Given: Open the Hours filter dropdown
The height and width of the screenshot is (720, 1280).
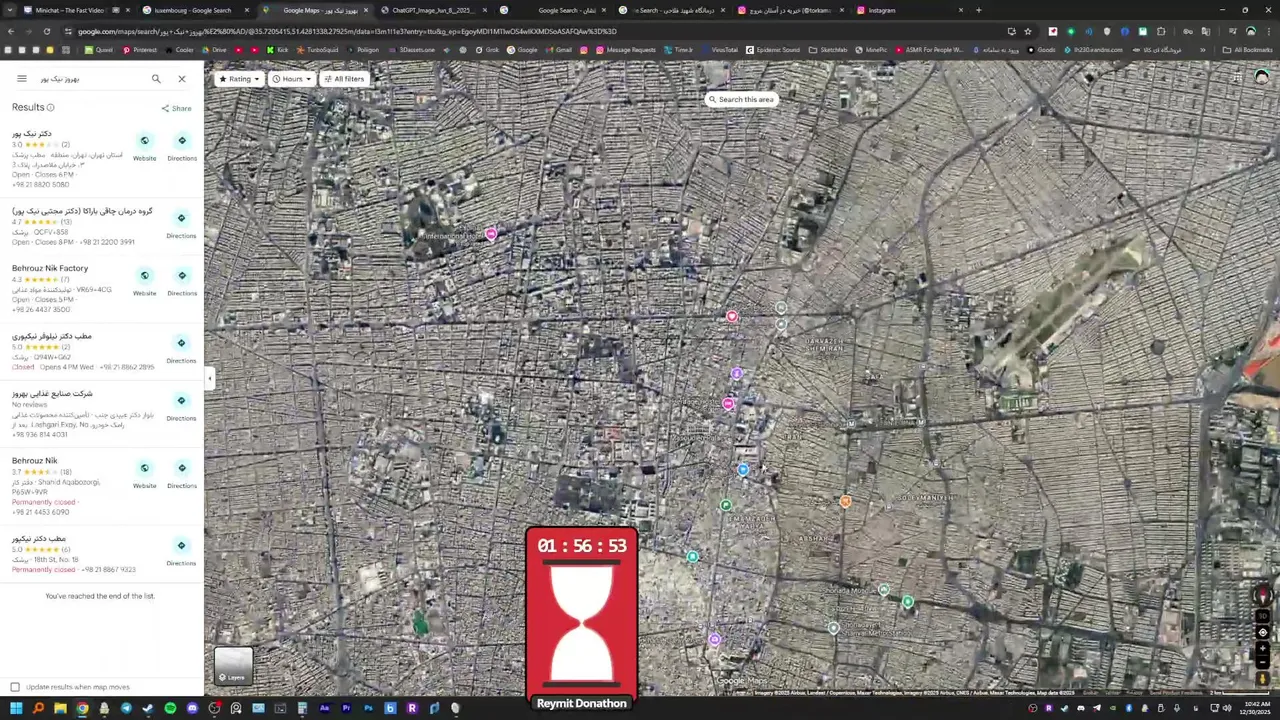Looking at the screenshot, I should point(292,79).
